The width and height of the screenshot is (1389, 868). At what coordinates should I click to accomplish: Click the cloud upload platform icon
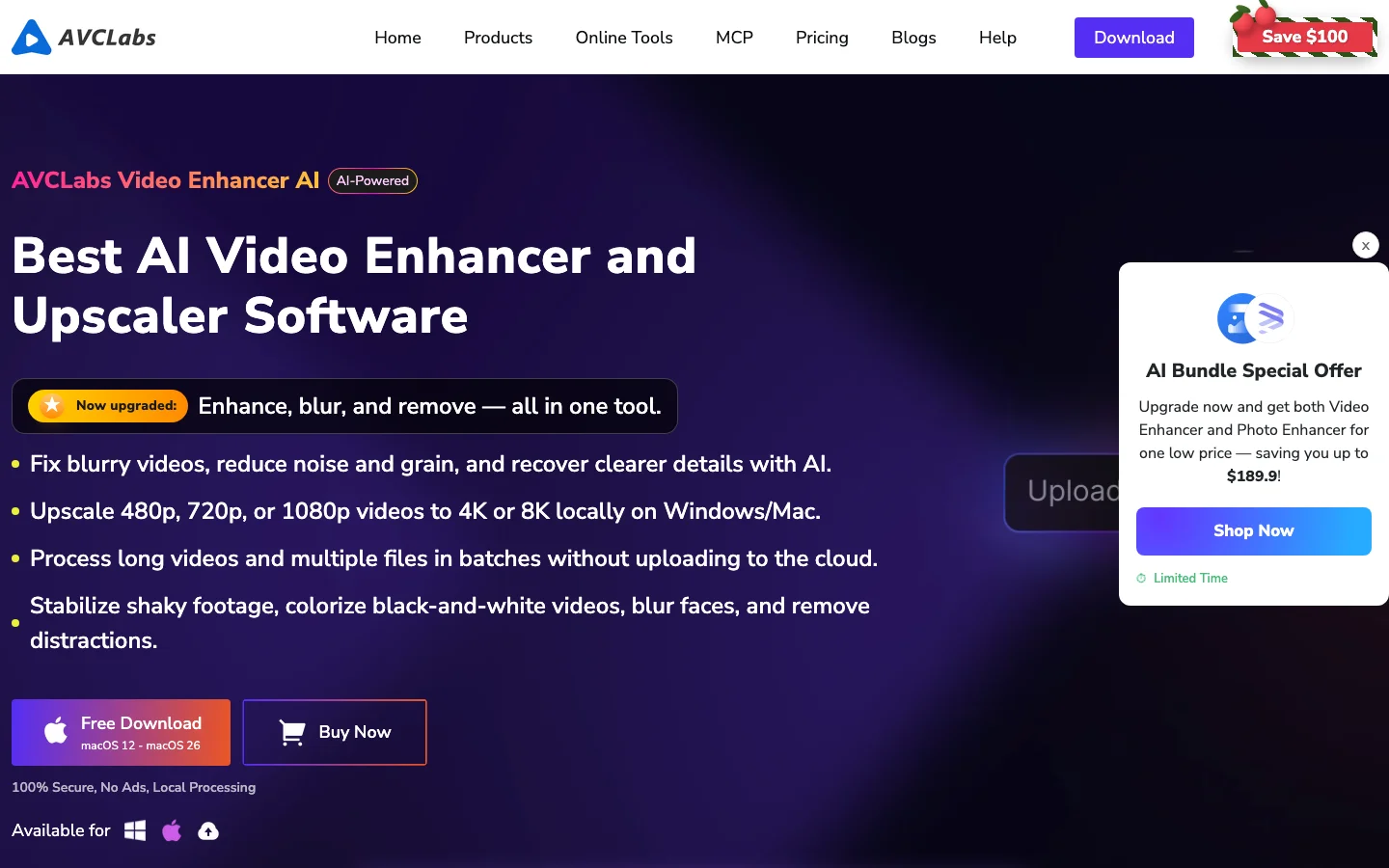click(208, 830)
